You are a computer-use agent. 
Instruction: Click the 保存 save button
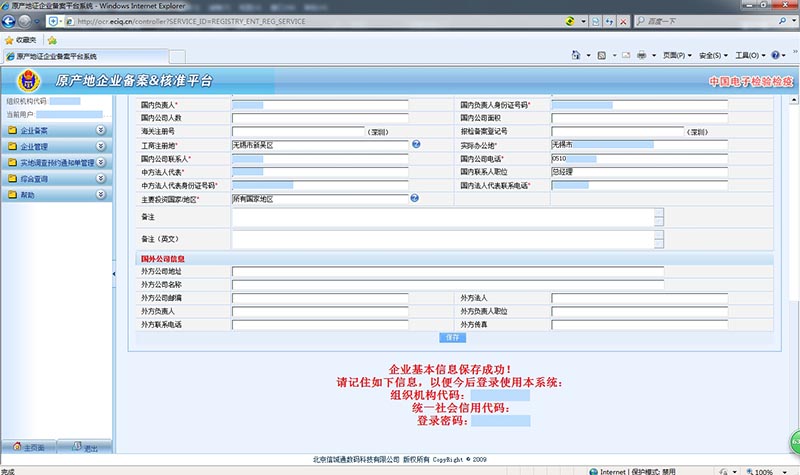coord(453,338)
